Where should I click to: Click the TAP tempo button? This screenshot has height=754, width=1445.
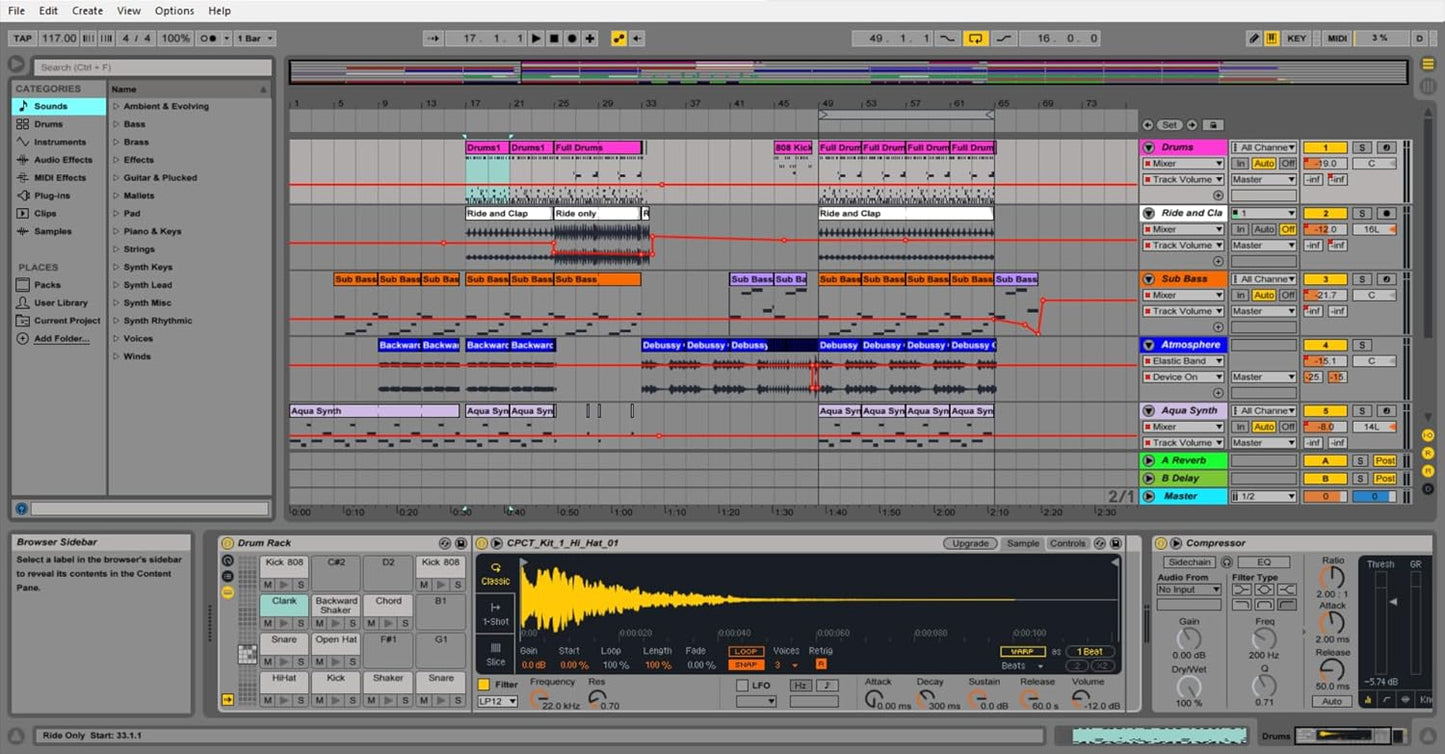pyautogui.click(x=22, y=38)
